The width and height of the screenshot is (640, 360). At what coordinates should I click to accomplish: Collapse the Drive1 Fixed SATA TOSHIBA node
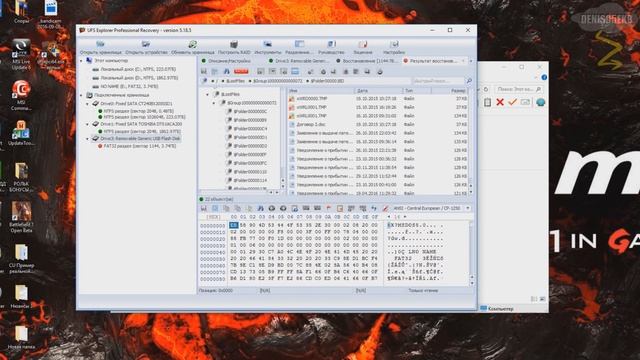point(87,124)
